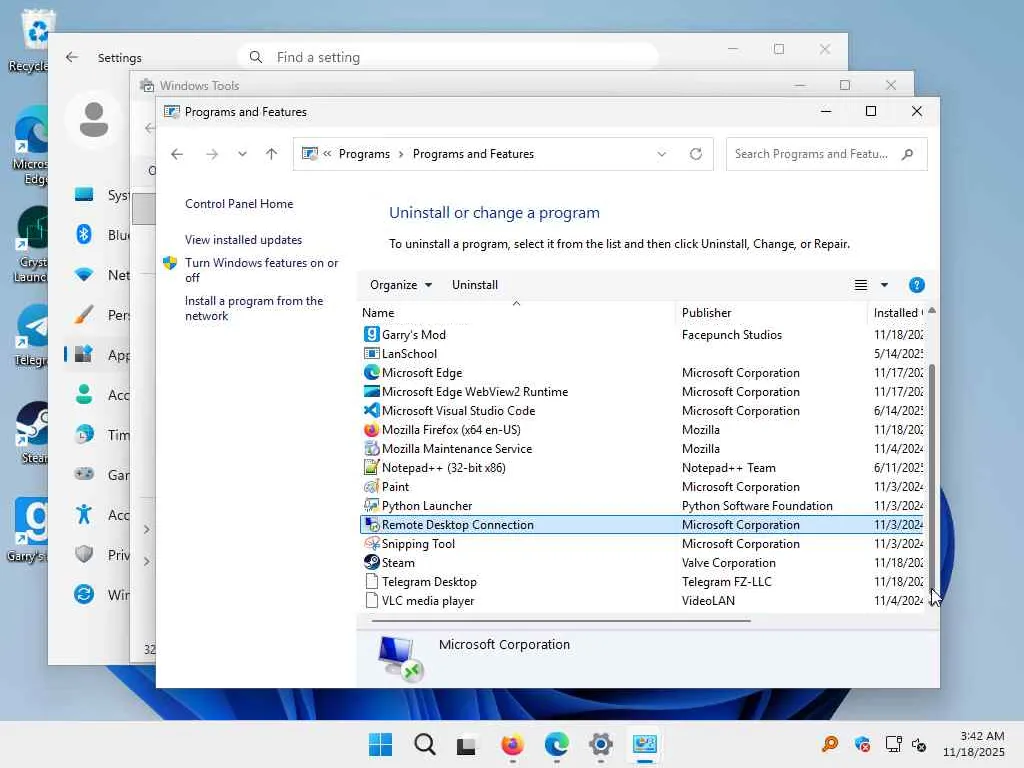Select the Valve Corporation publisher cell
The width and height of the screenshot is (1024, 768).
pos(728,562)
